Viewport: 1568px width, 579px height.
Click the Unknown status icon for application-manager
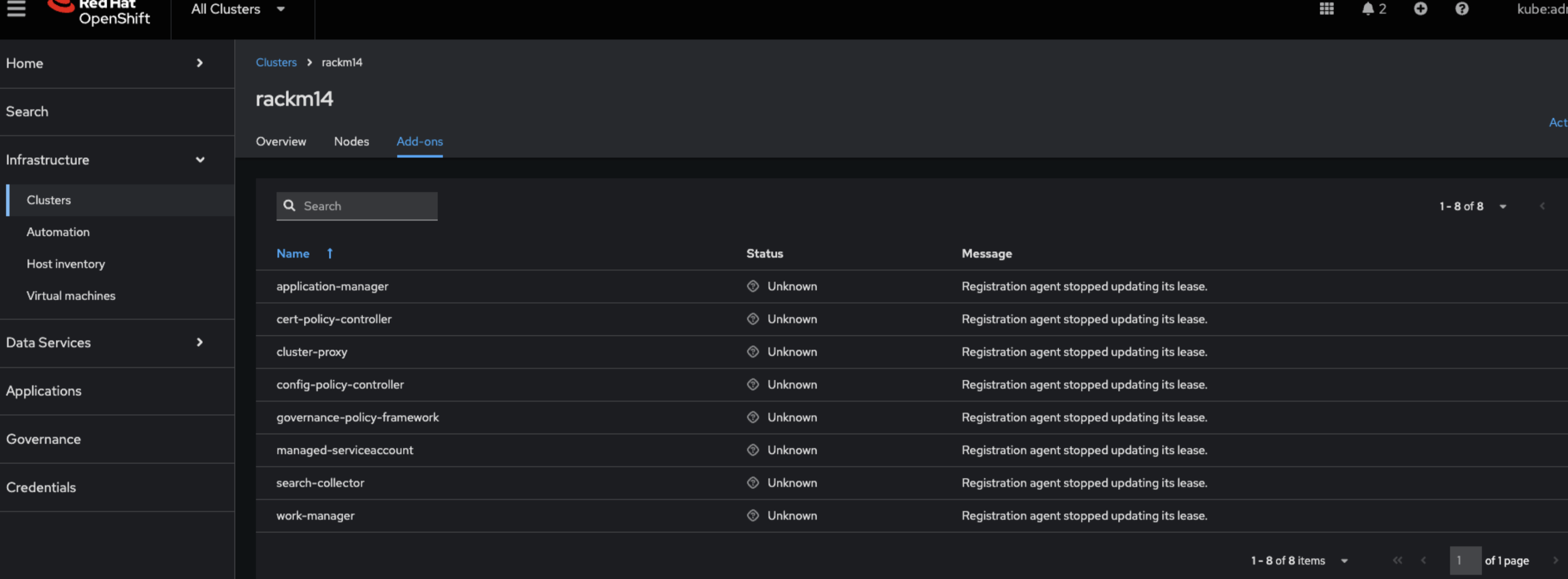[x=753, y=286]
